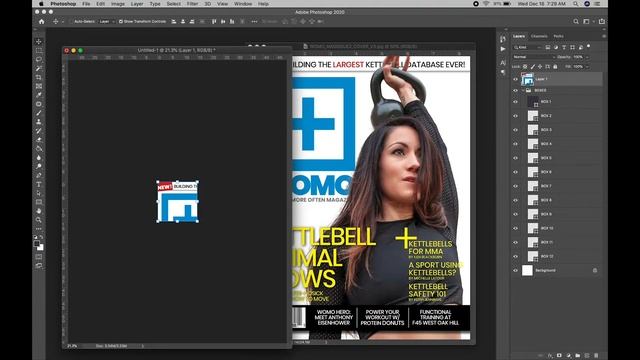640x360 pixels.
Task: Select the Dodge tool
Action: click(x=39, y=166)
